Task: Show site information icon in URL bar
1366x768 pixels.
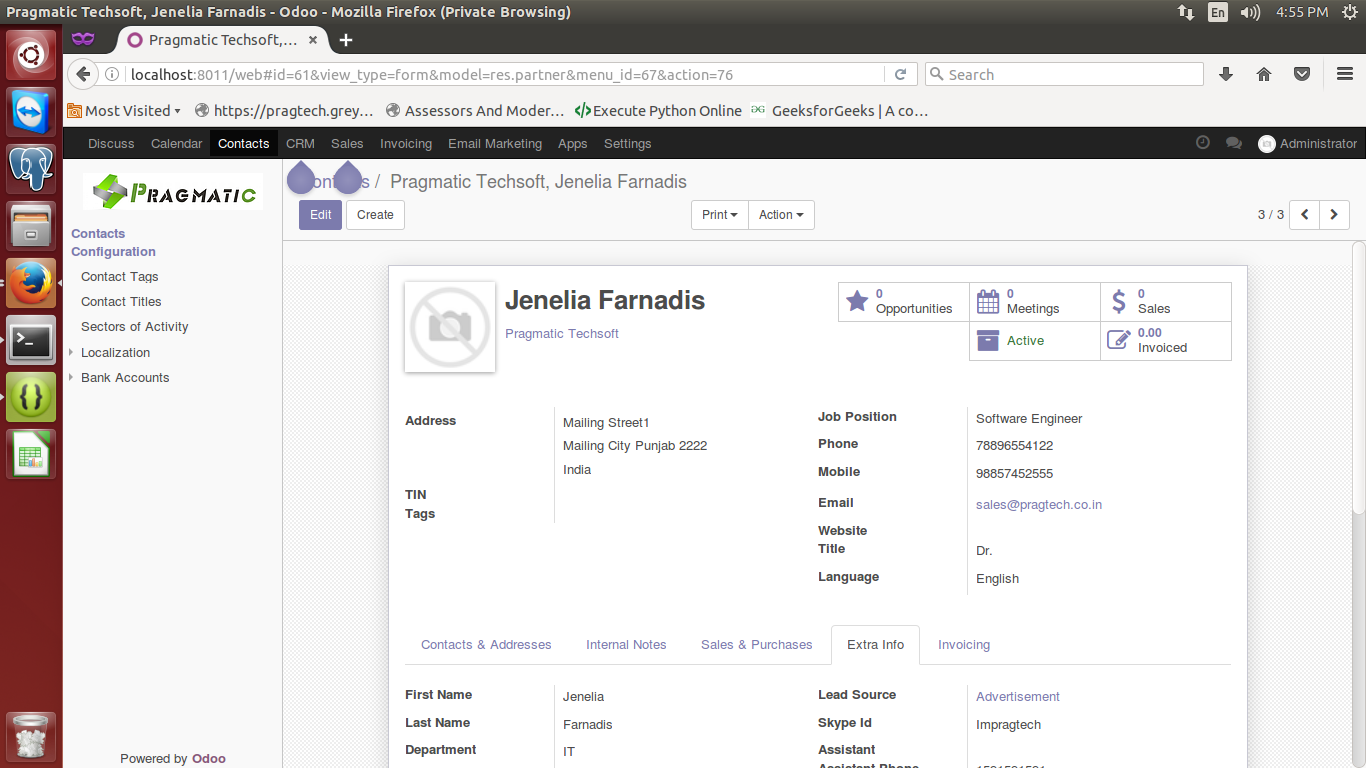Action: 112,75
